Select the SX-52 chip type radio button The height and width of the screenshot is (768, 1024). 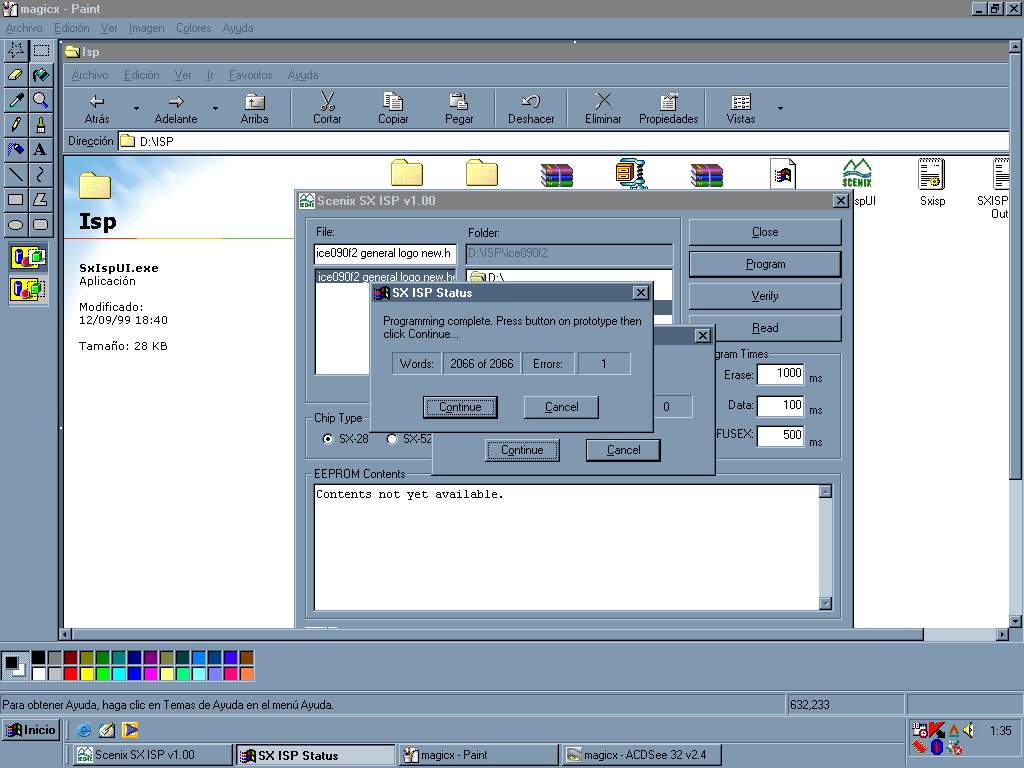coord(392,439)
